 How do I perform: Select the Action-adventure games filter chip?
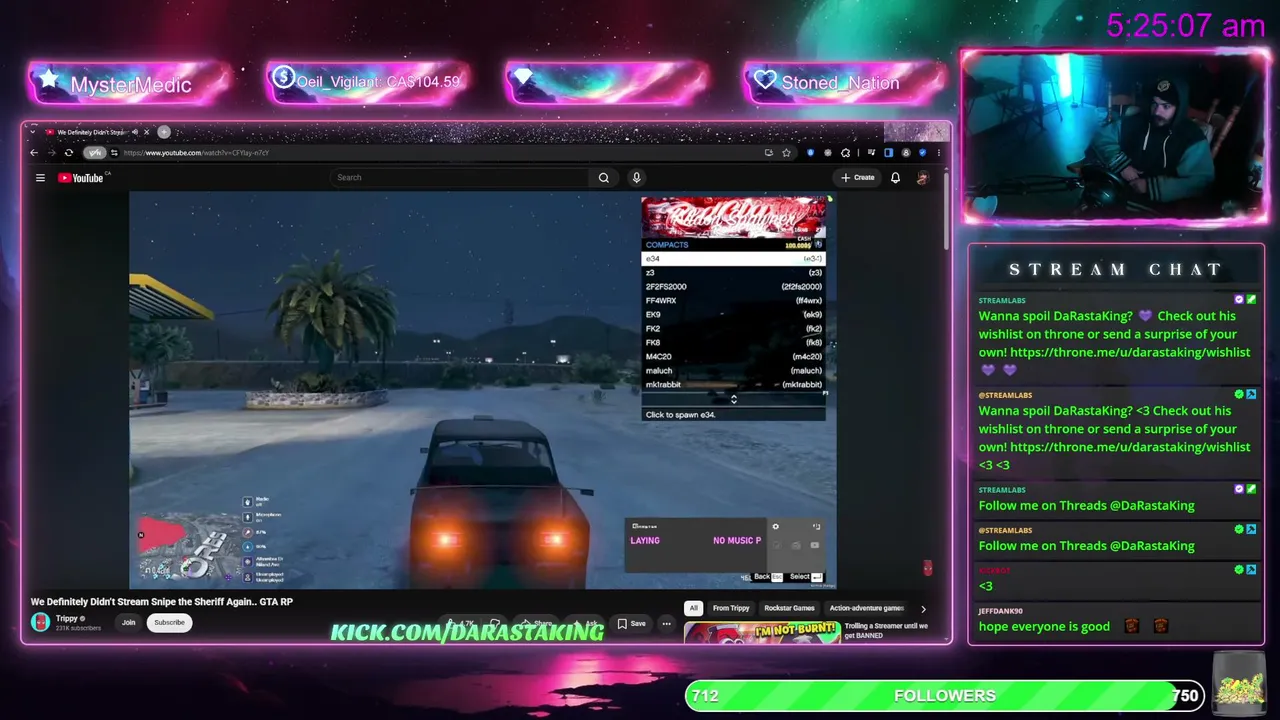(866, 608)
